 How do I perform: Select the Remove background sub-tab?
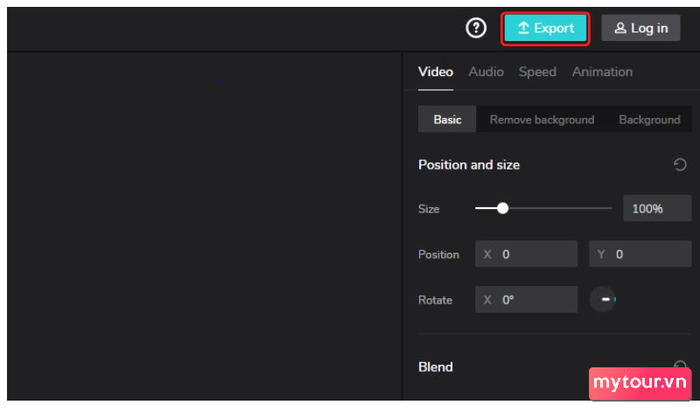[x=542, y=120]
